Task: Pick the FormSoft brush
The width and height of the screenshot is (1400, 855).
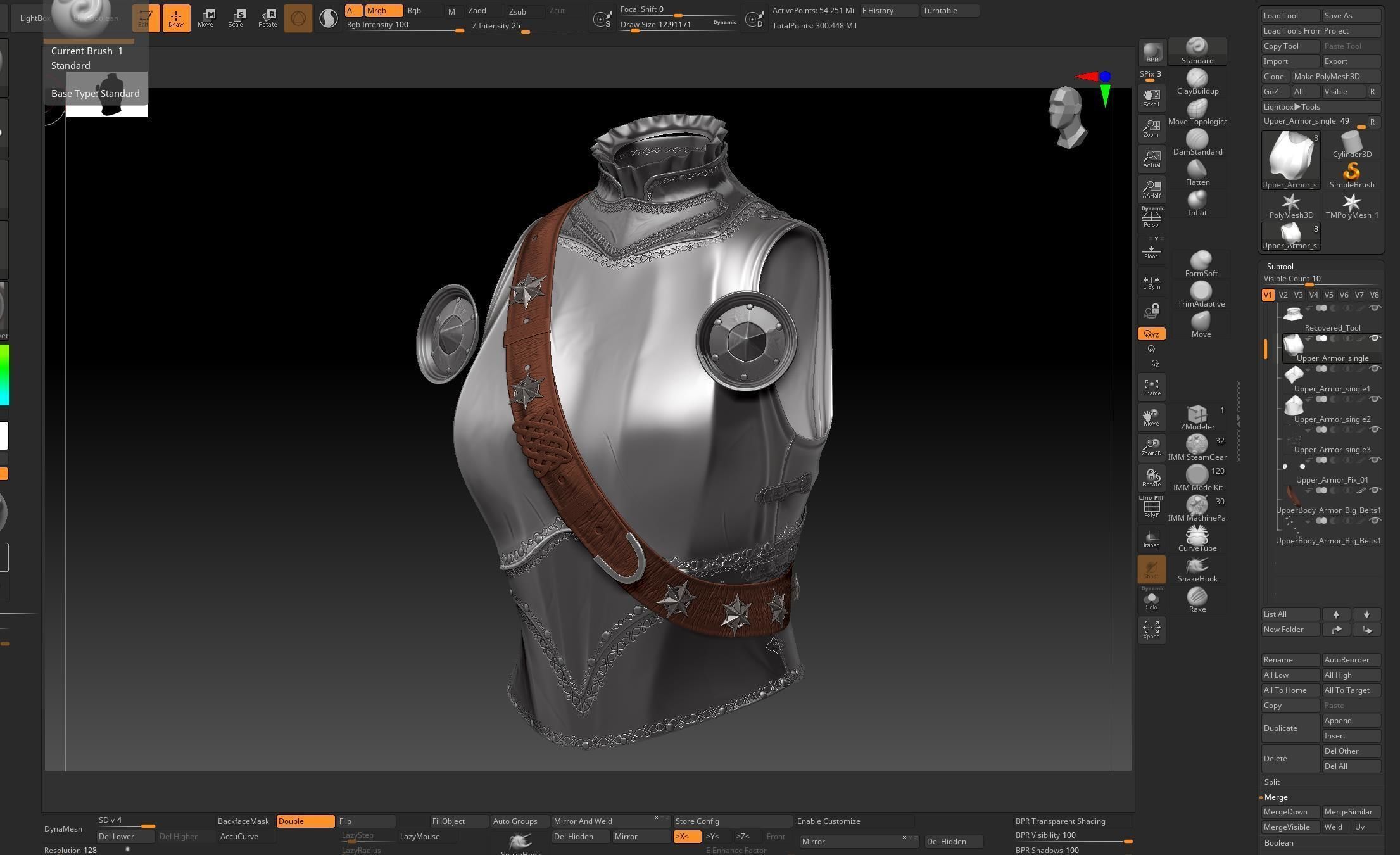Action: pos(1201,265)
